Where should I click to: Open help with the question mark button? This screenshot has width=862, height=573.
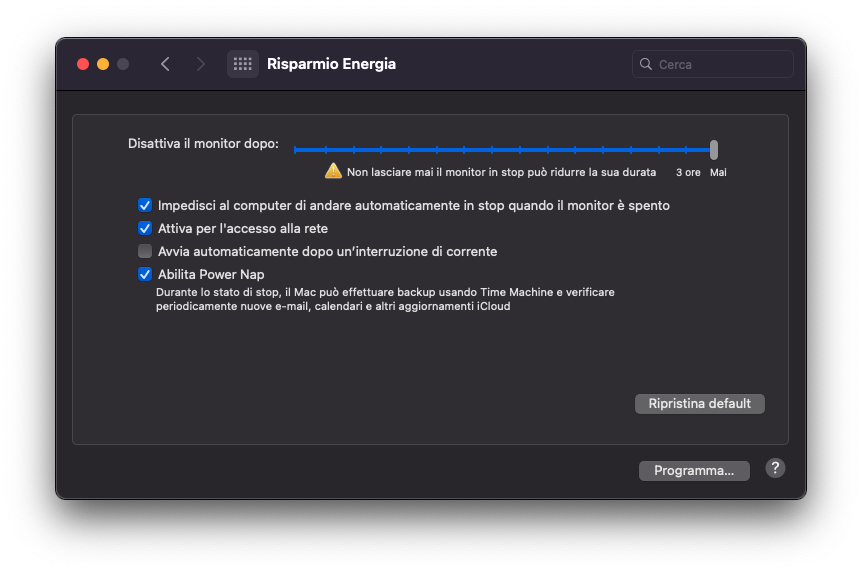point(775,468)
